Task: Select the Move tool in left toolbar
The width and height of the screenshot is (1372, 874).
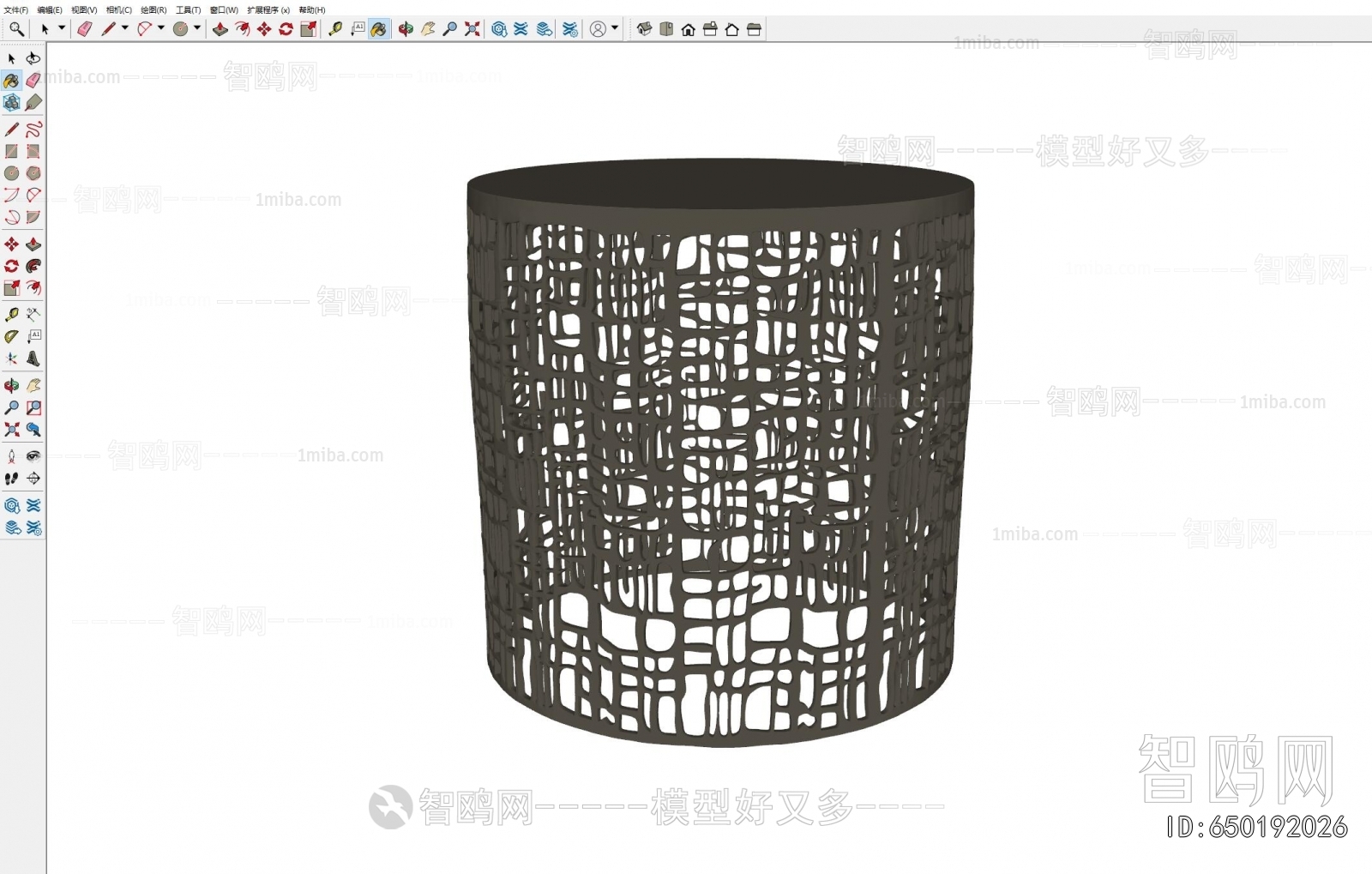Action: click(12, 244)
